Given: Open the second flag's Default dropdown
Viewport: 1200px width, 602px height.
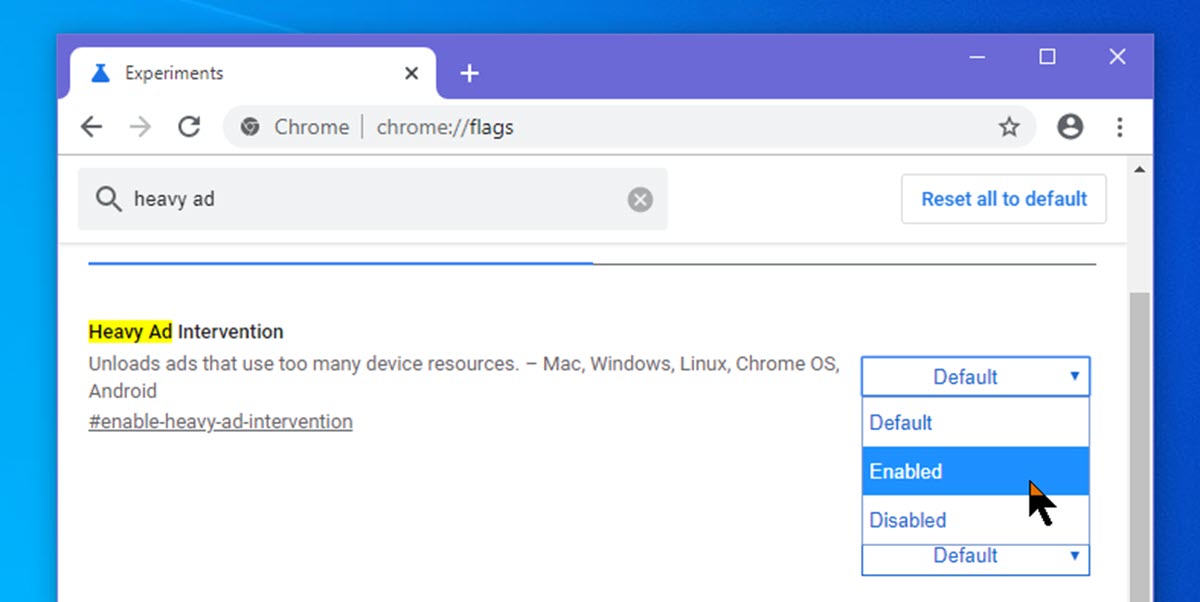Looking at the screenshot, I should point(975,556).
